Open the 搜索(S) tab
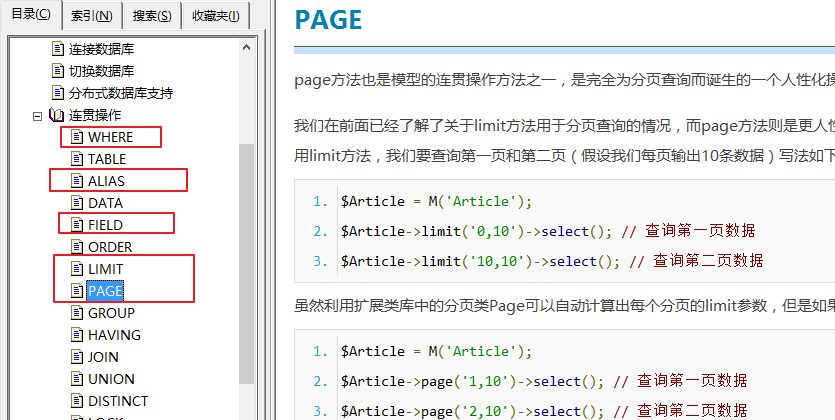The image size is (835, 420). click(x=152, y=16)
